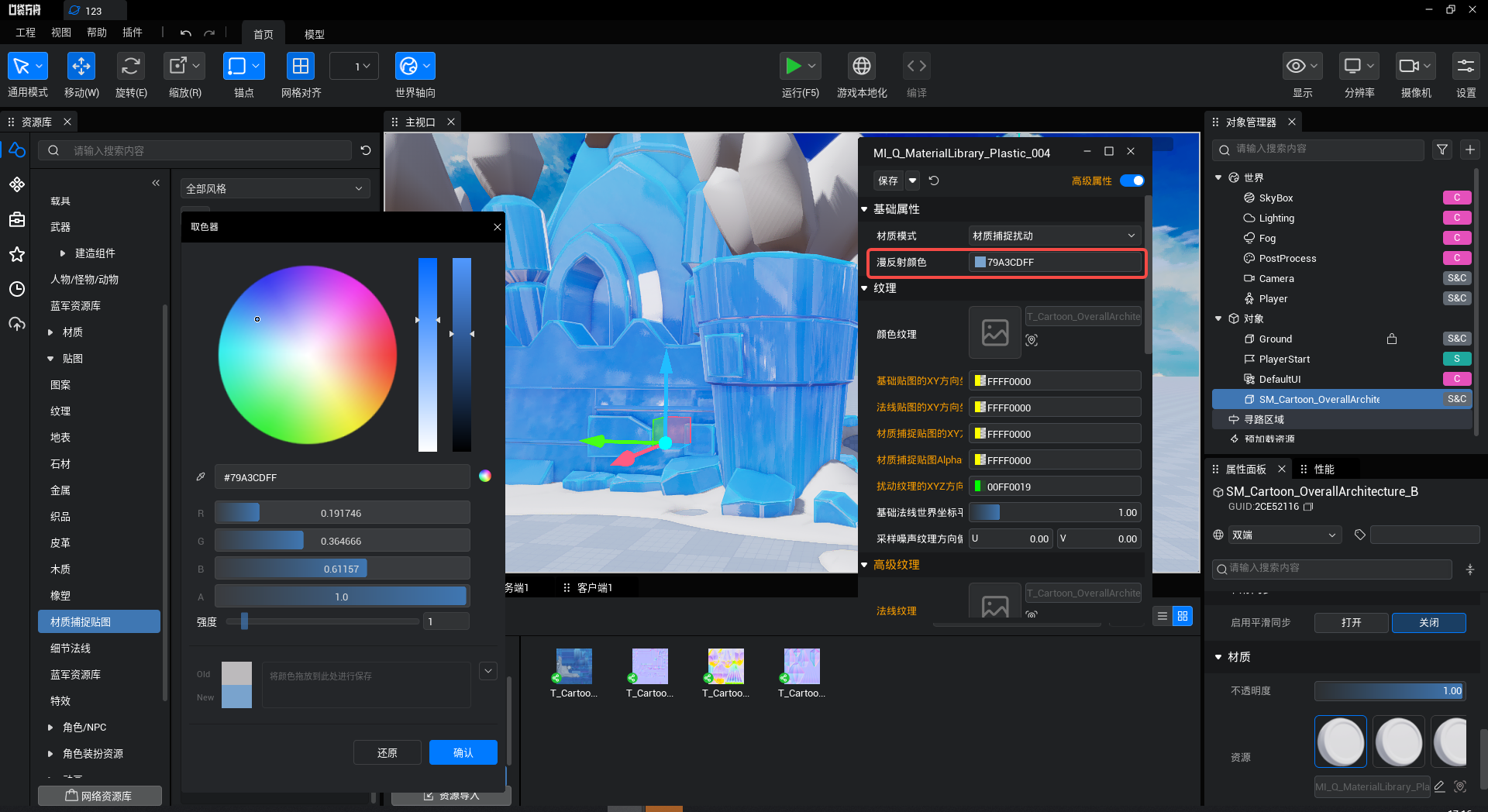The width and height of the screenshot is (1488, 812).
Task: Open the recent history clock sidebar icon
Action: tap(17, 289)
